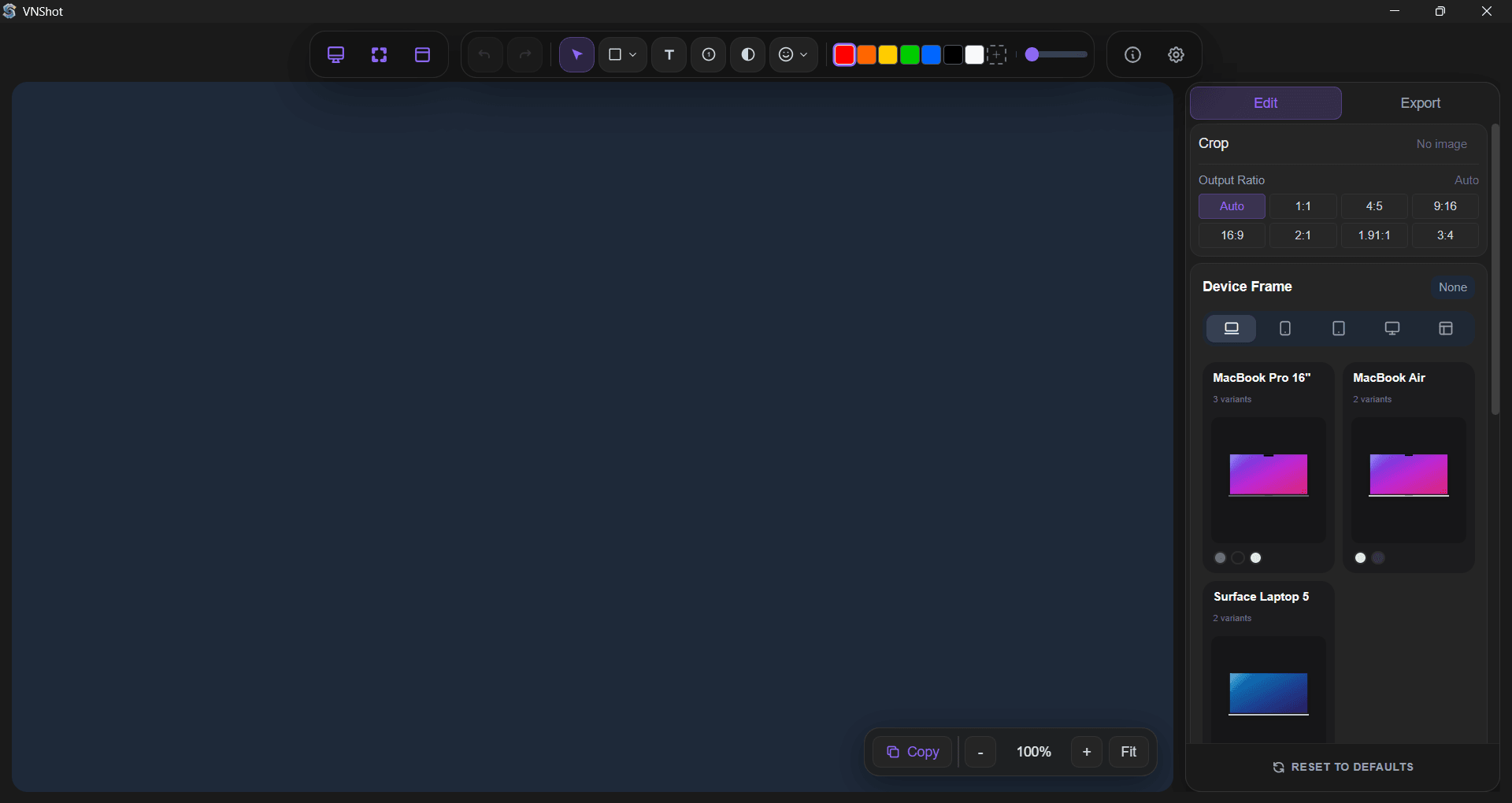Switch to the Export tab
1512x803 pixels.
[1420, 102]
